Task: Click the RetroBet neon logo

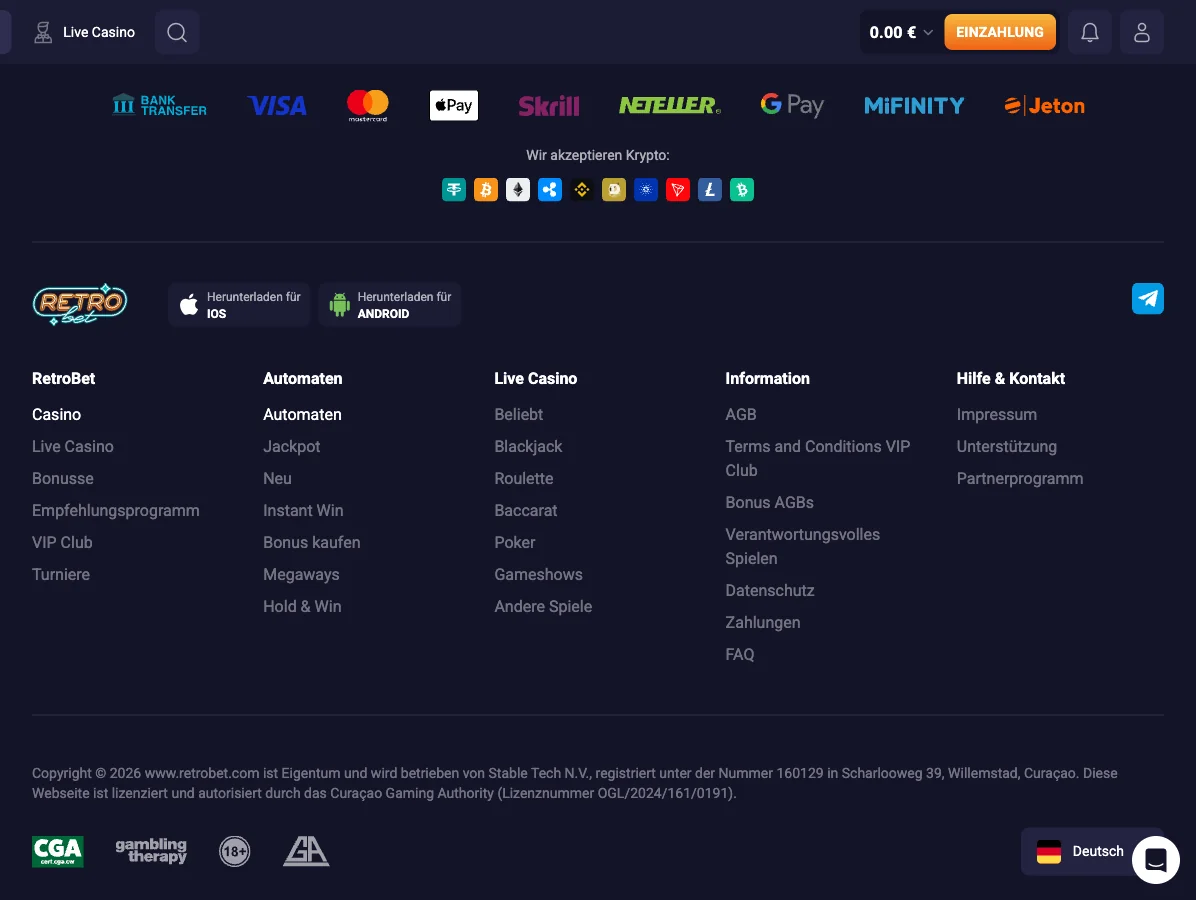Action: point(80,304)
